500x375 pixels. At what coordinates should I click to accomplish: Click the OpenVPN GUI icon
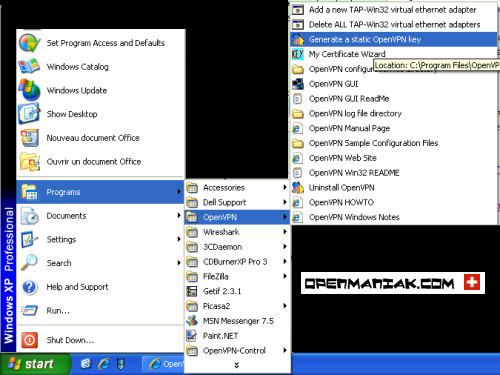click(x=298, y=84)
